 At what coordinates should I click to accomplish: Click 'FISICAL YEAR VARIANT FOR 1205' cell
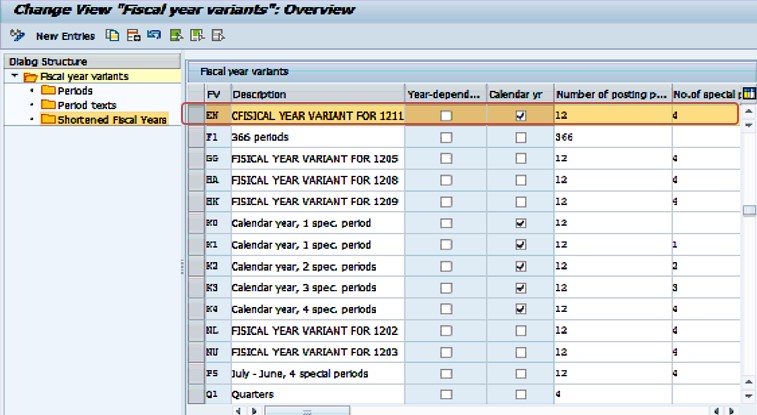[x=317, y=159]
